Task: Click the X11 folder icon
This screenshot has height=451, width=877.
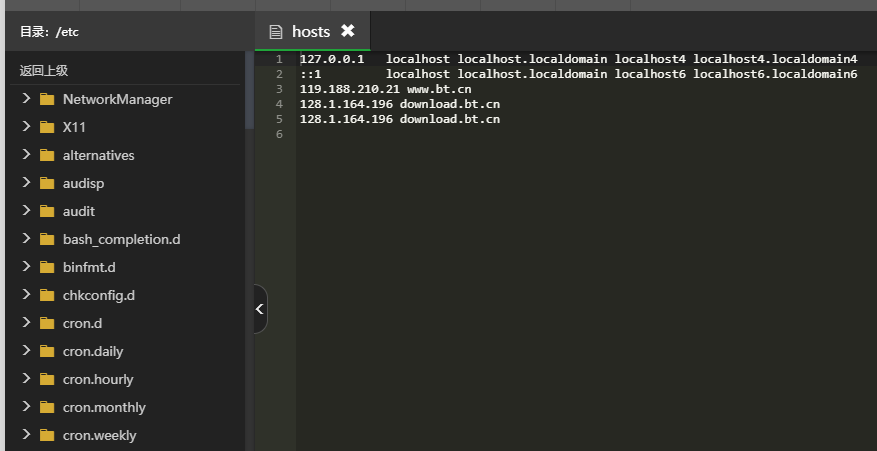Action: tap(47, 127)
